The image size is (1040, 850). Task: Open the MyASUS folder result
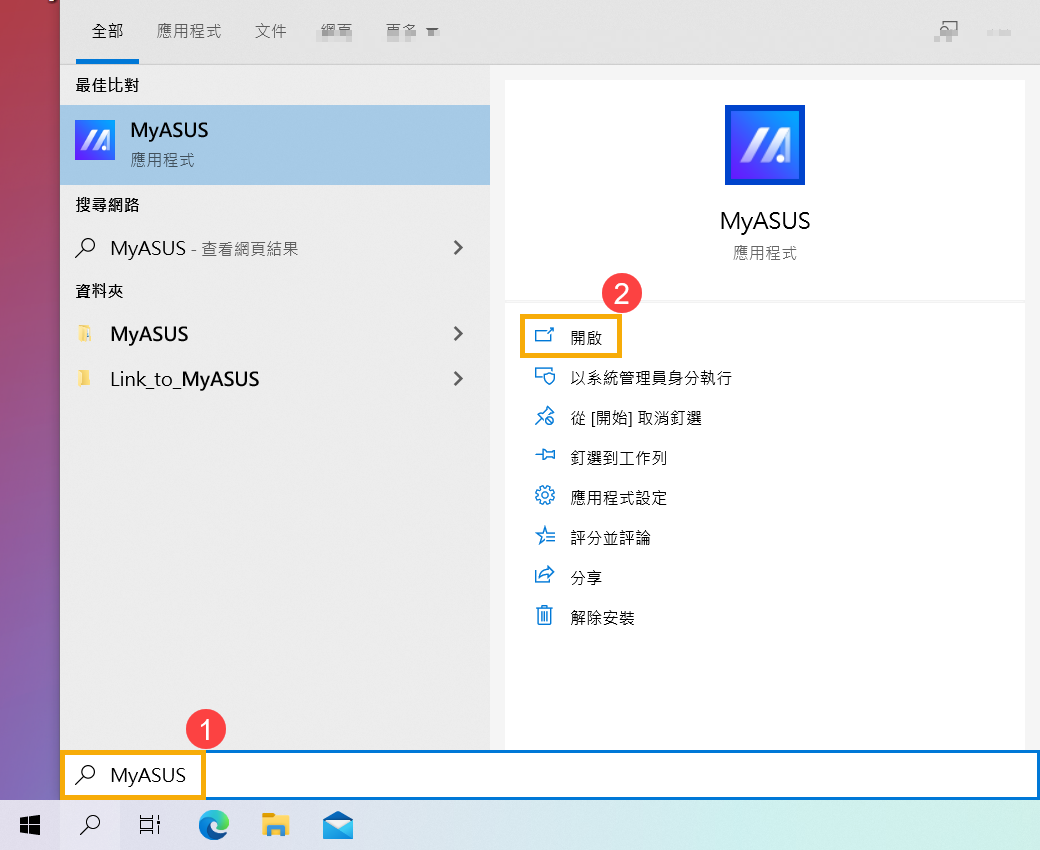click(x=275, y=334)
